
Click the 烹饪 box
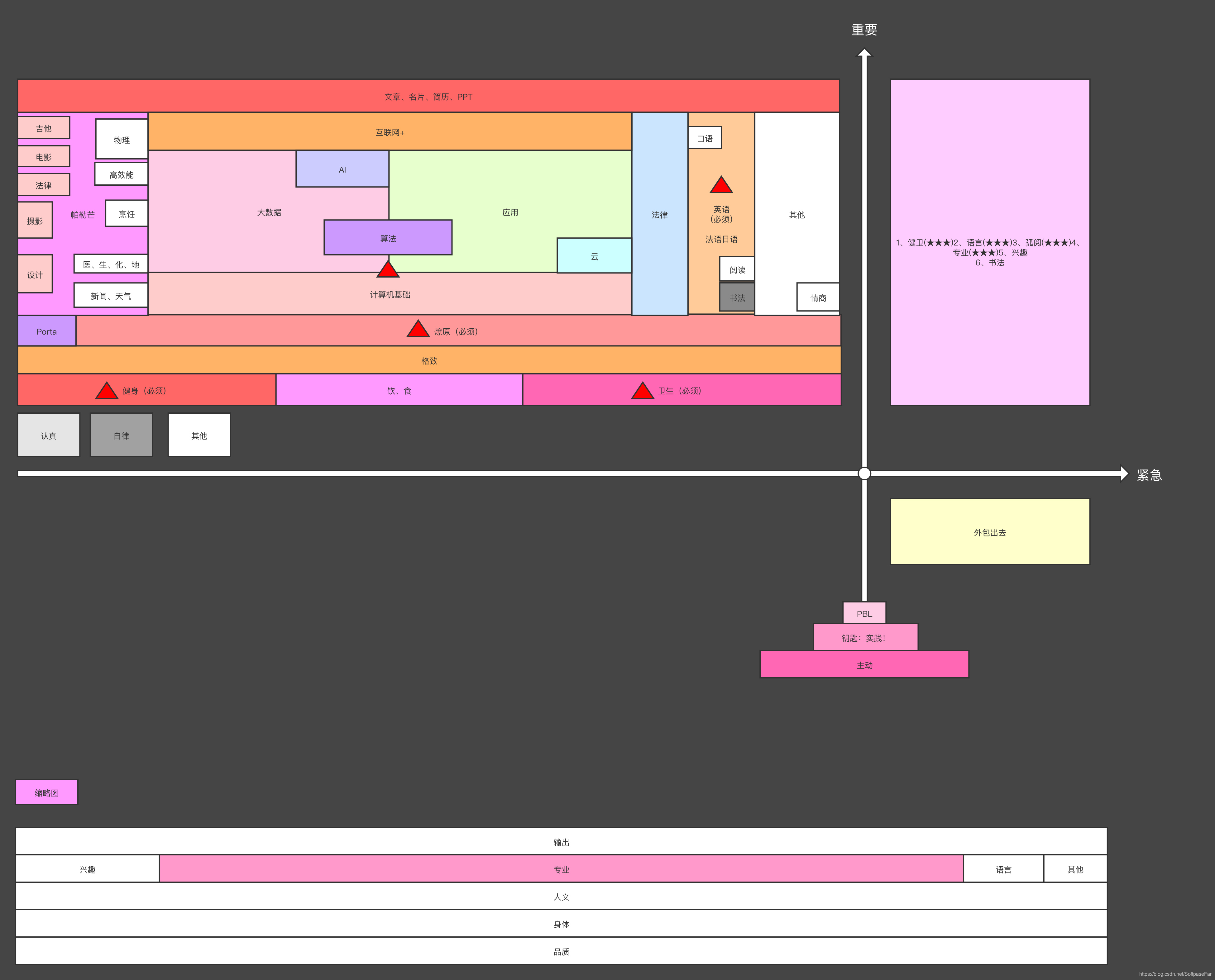127,213
